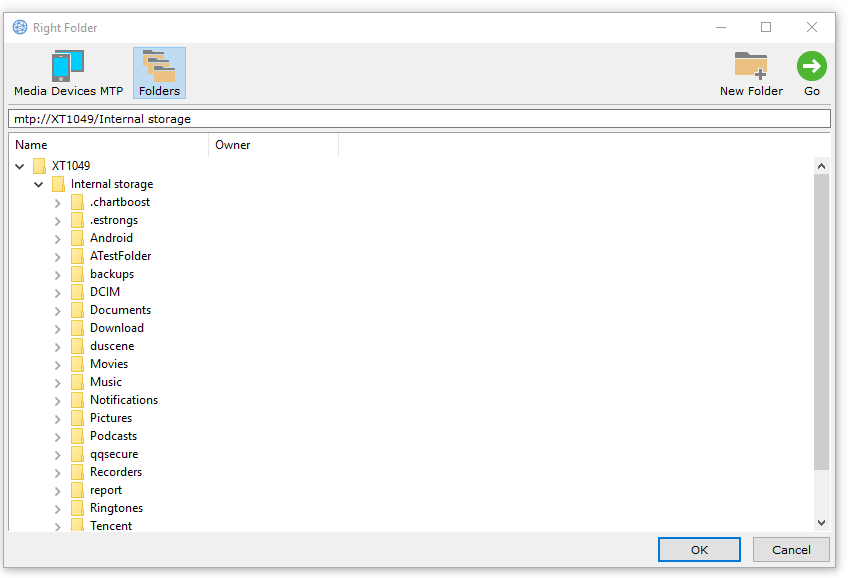Expand the Pictures folder chevron
This screenshot has height=578, width=852.
57,418
